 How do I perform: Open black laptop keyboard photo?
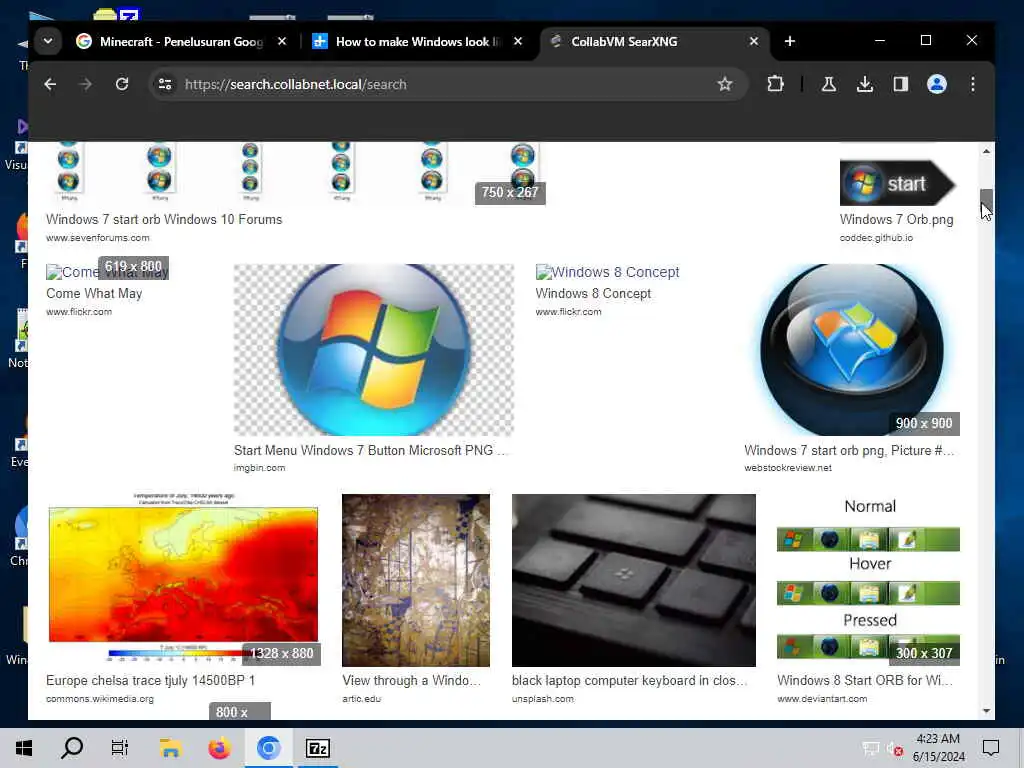coord(633,580)
